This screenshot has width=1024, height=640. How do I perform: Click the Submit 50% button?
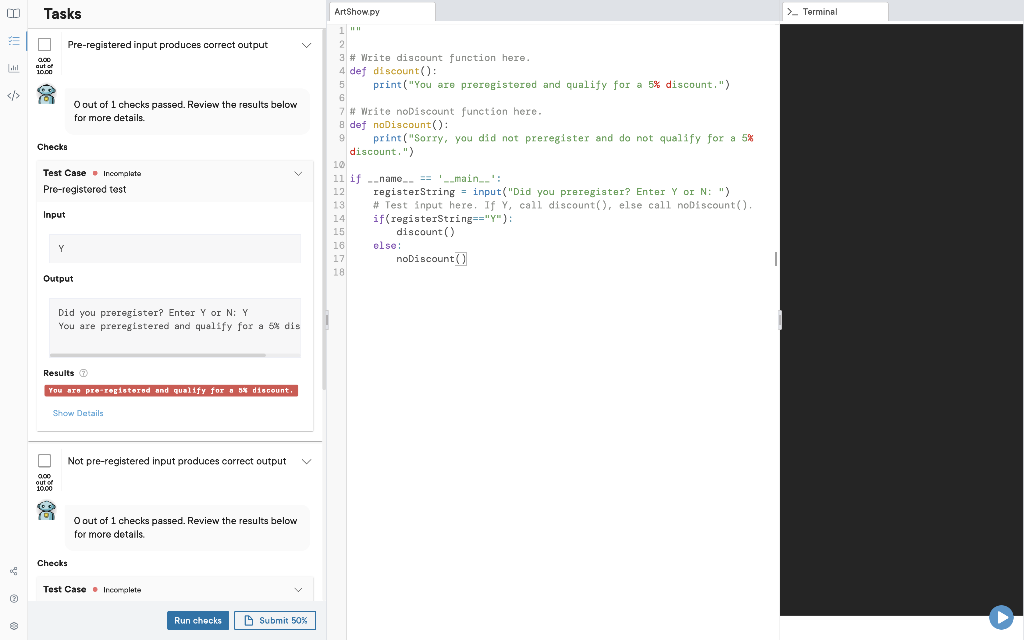pyautogui.click(x=274, y=620)
